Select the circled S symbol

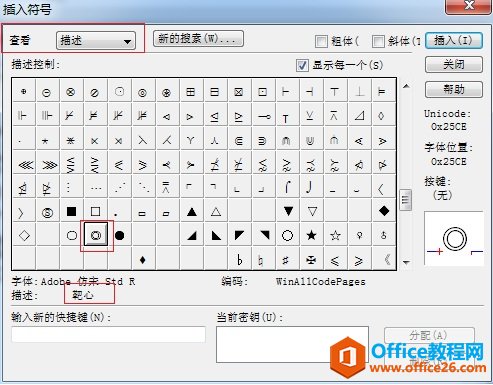(x=47, y=212)
